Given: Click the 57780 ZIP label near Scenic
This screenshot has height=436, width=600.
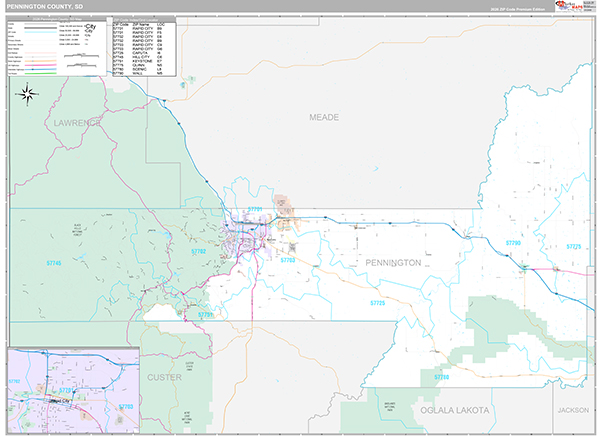Looking at the screenshot, I should coord(441,378).
